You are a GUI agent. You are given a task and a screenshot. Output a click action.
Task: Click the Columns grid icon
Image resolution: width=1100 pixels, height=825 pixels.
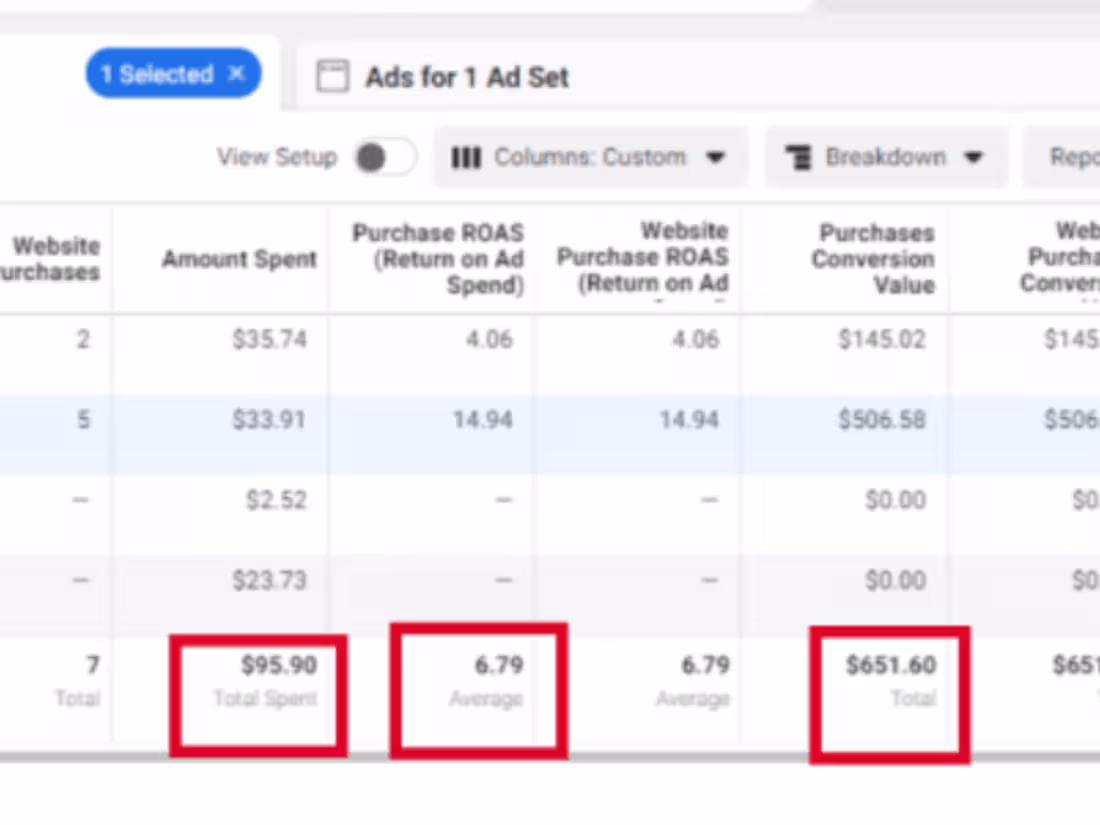466,158
